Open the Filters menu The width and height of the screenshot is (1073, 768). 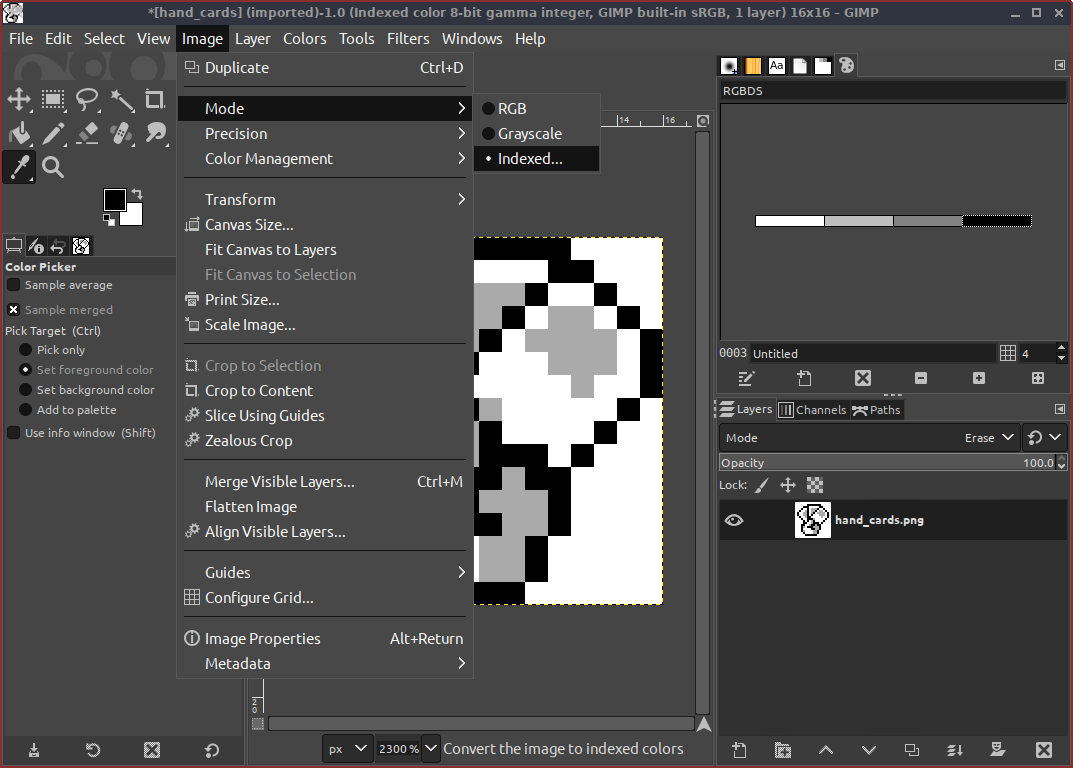coord(408,38)
